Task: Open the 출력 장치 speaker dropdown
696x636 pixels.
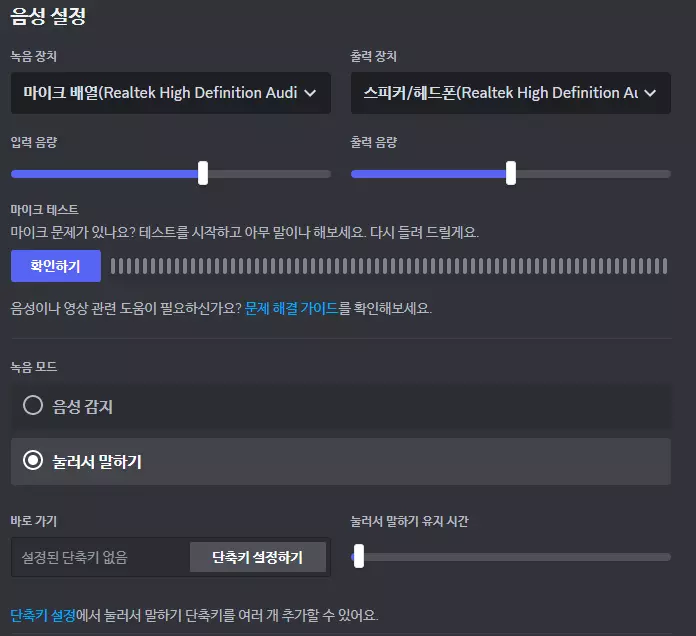Action: pos(510,93)
